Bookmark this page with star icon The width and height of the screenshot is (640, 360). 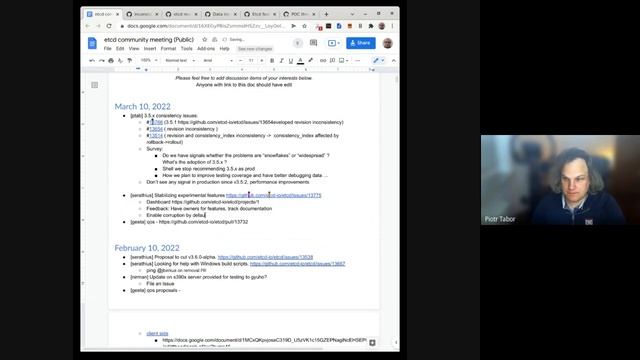(x=304, y=26)
